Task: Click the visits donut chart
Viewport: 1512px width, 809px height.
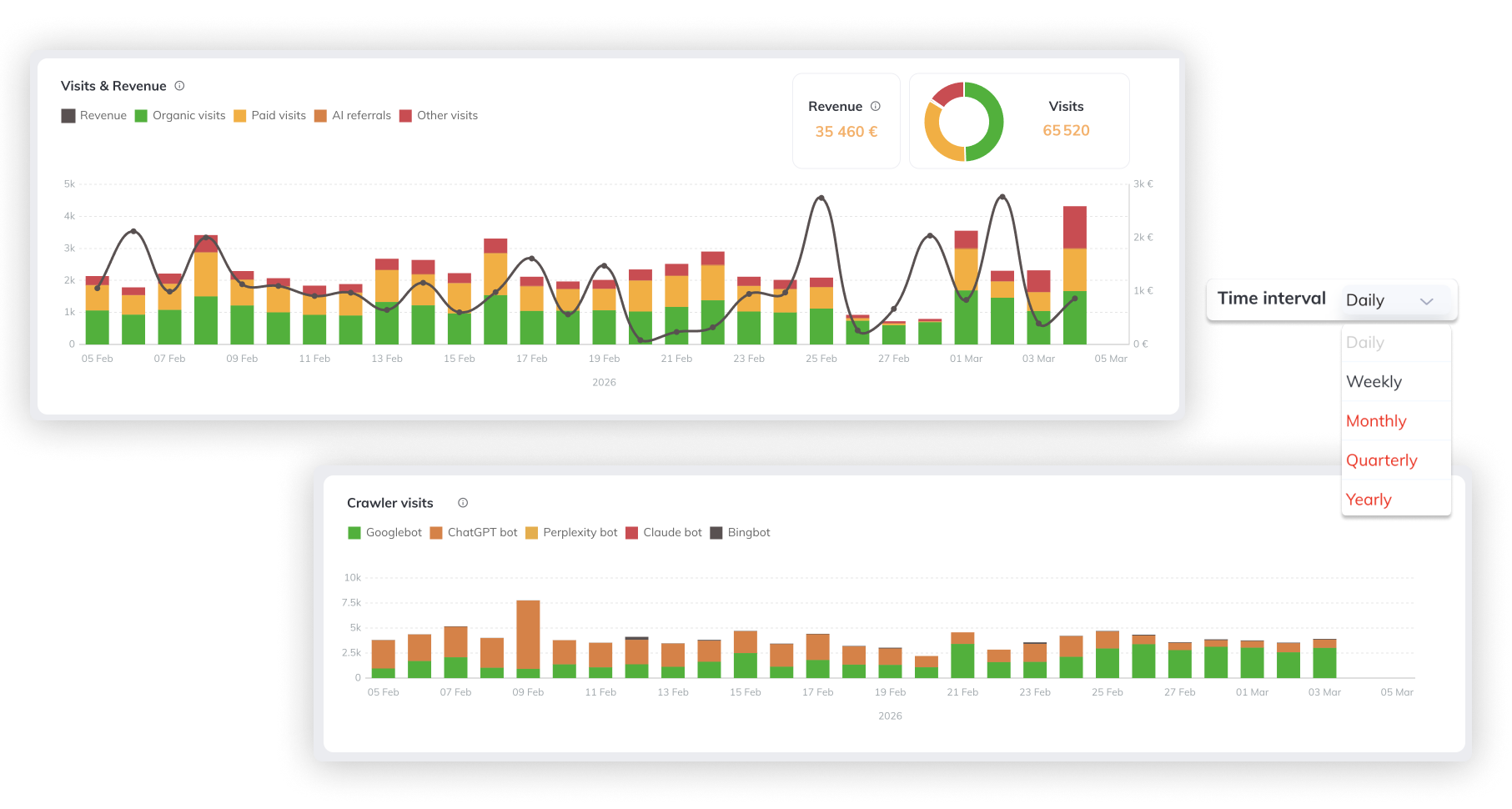Action: coord(963,122)
